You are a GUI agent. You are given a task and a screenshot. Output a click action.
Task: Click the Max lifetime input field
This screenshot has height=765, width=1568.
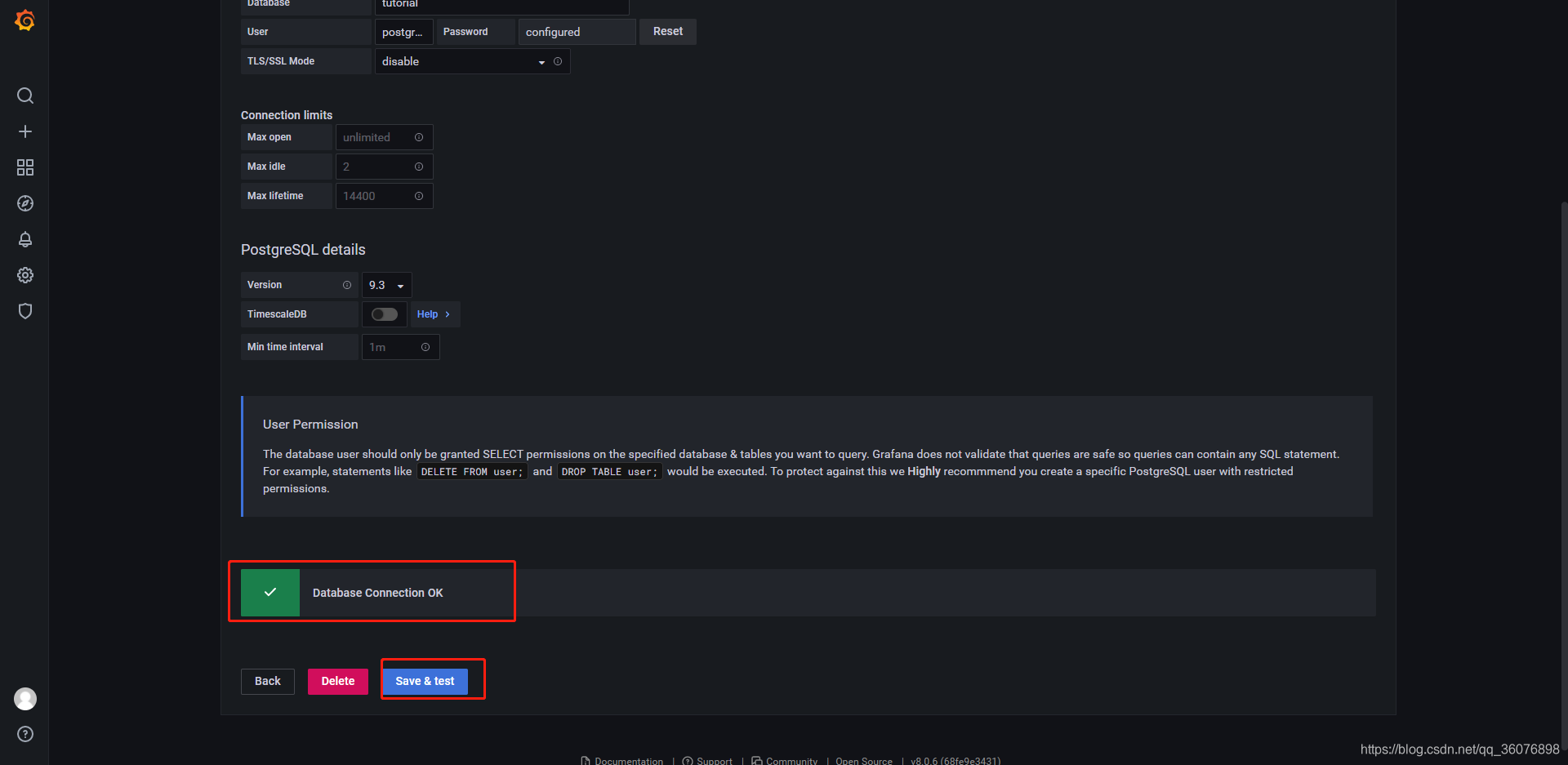tap(384, 196)
